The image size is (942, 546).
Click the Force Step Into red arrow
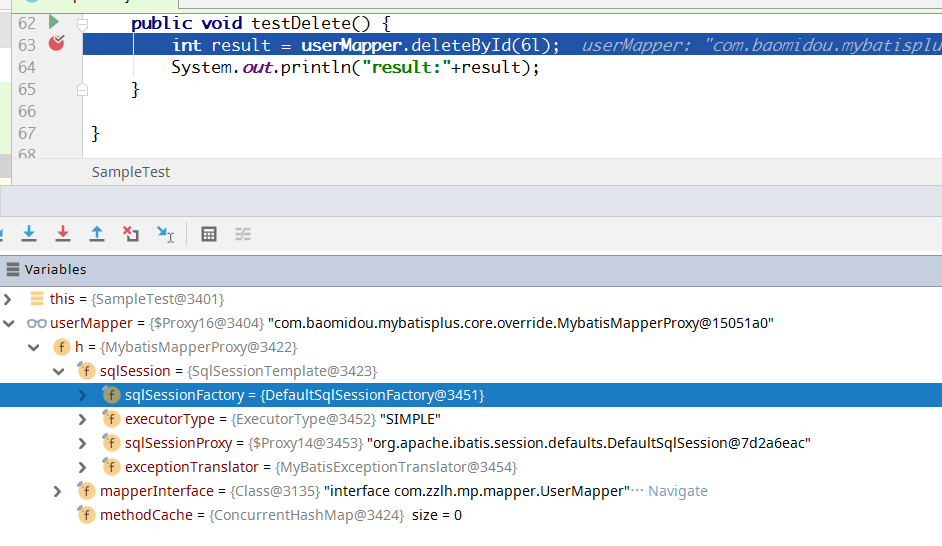62,234
